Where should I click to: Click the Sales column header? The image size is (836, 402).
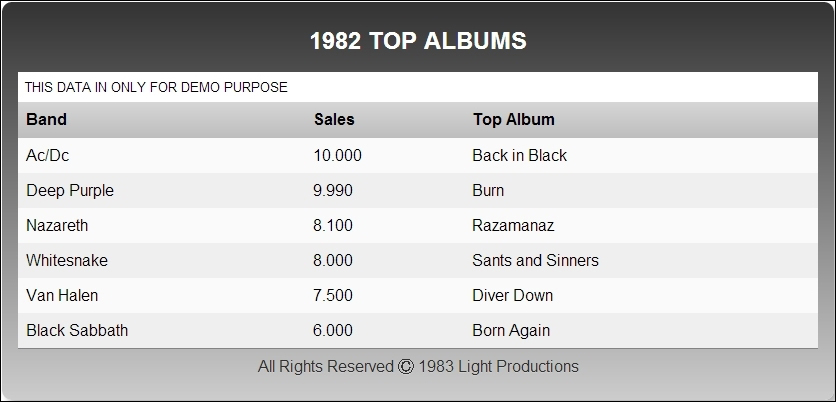point(334,119)
